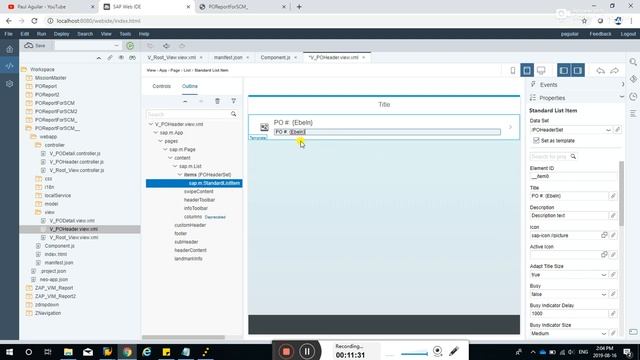Click the binding icon next to the Description property
Screen dimensions: 640x360
(613, 216)
